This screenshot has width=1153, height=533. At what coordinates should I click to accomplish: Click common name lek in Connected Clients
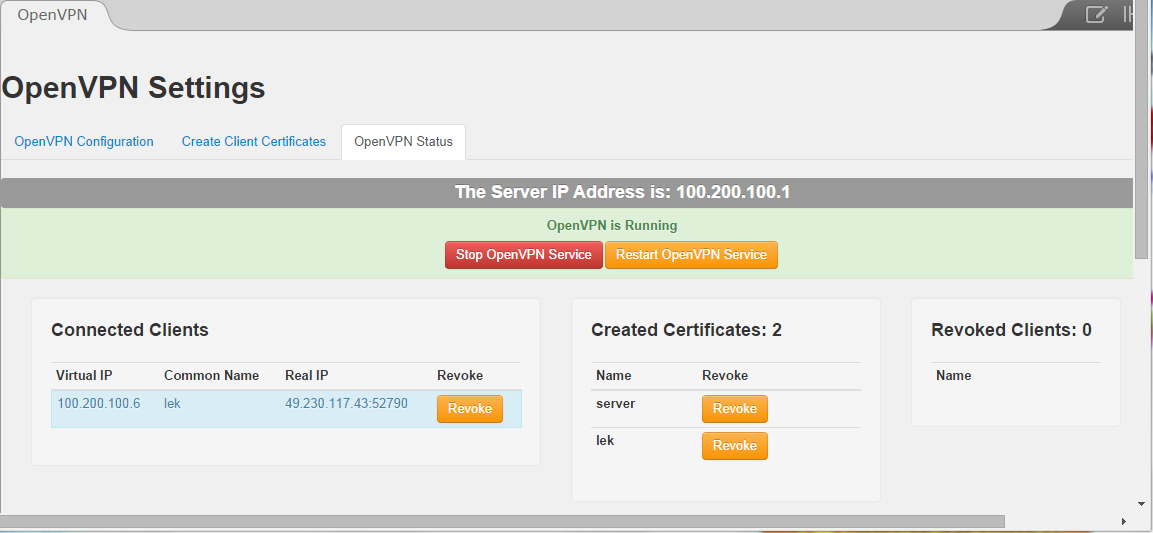coord(172,404)
